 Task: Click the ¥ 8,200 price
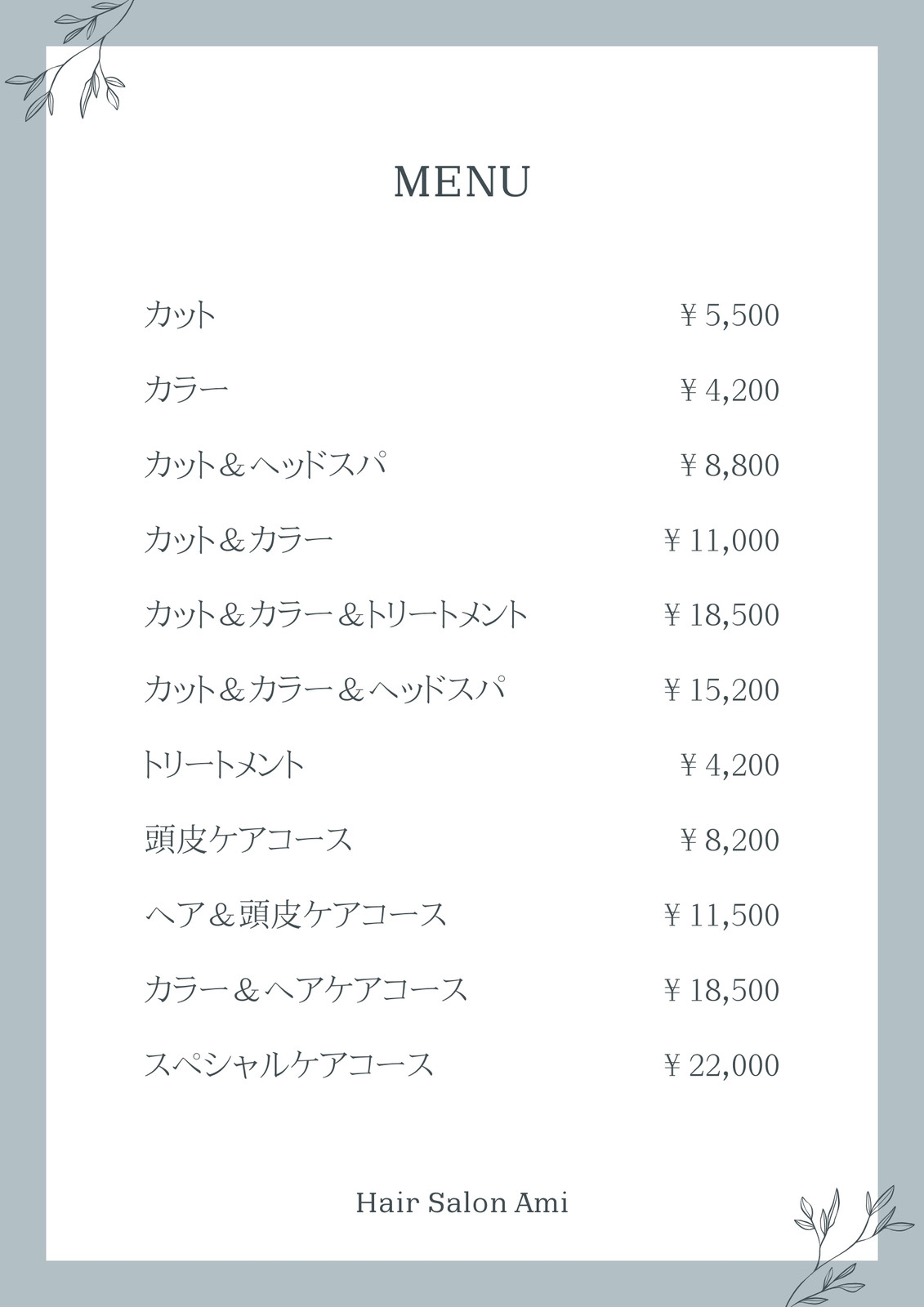coord(730,841)
